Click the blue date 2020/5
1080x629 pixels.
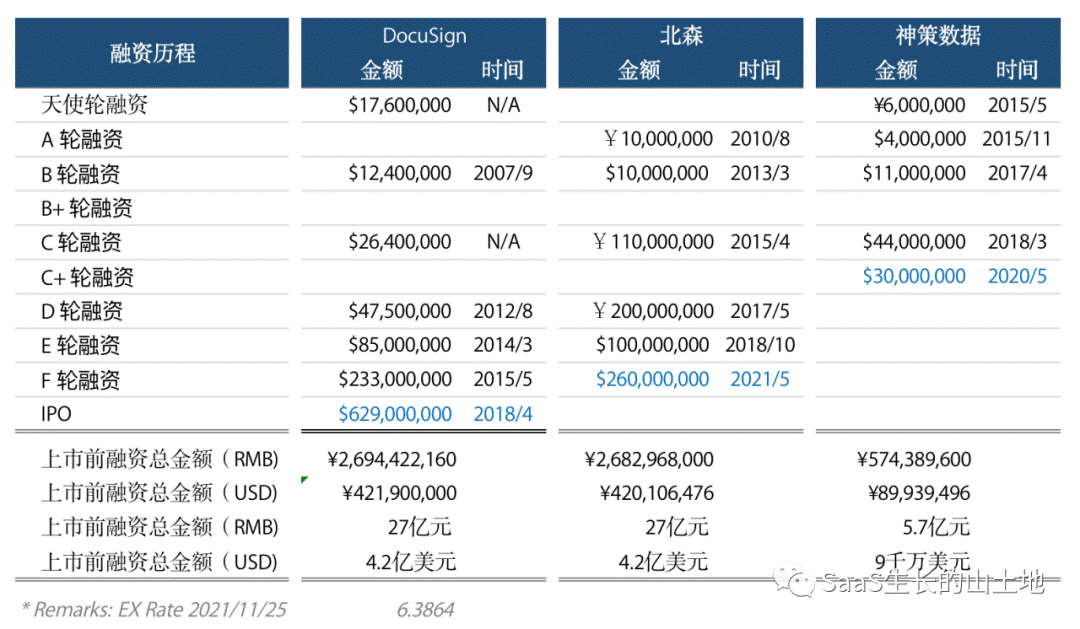coord(1017,276)
